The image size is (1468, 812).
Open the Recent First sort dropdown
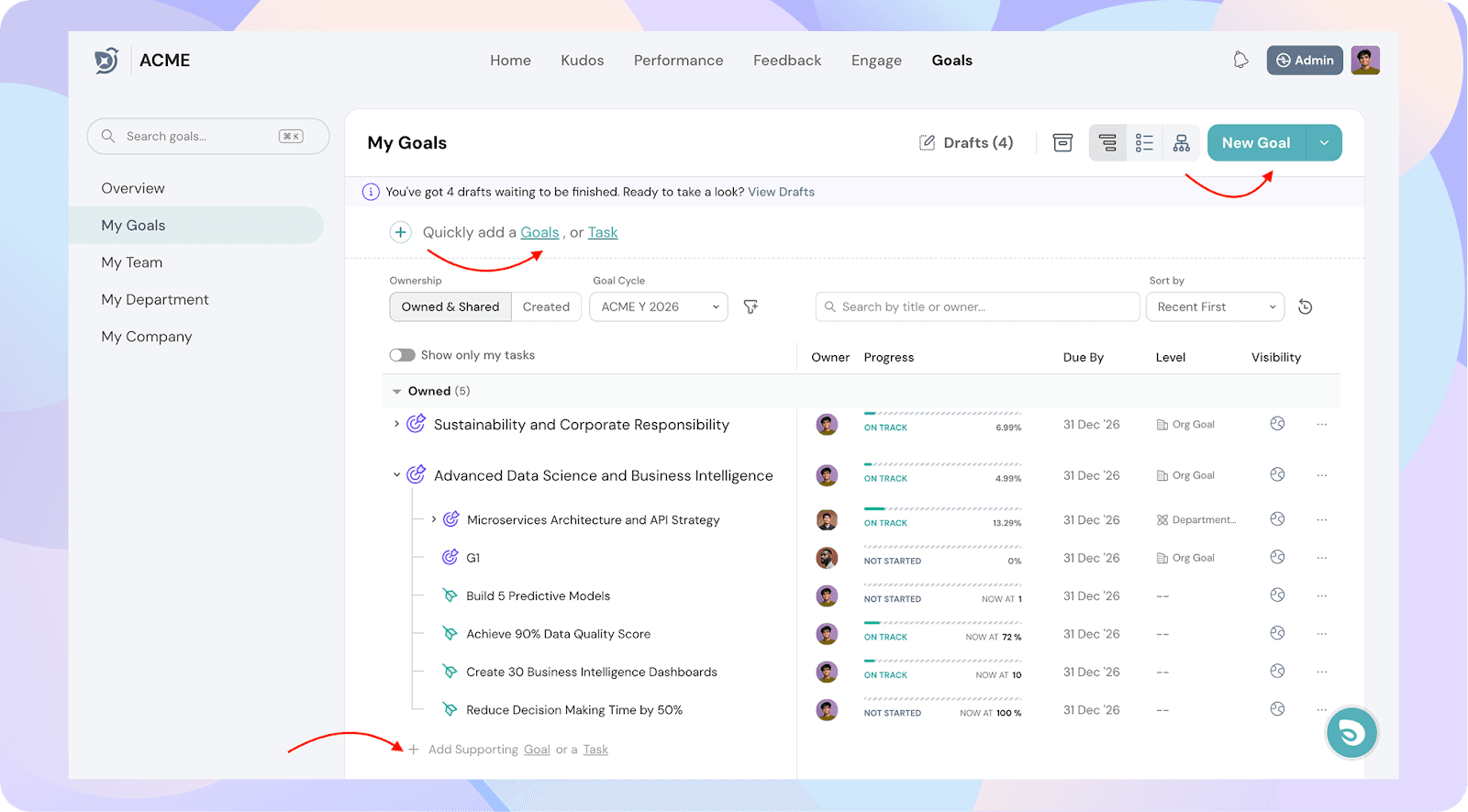(x=1214, y=307)
